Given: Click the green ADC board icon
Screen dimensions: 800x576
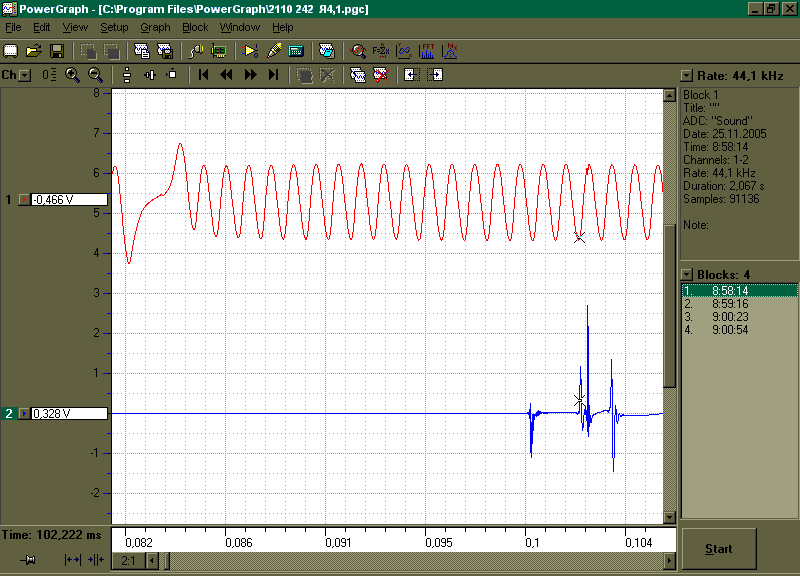Looking at the screenshot, I should point(219,51).
